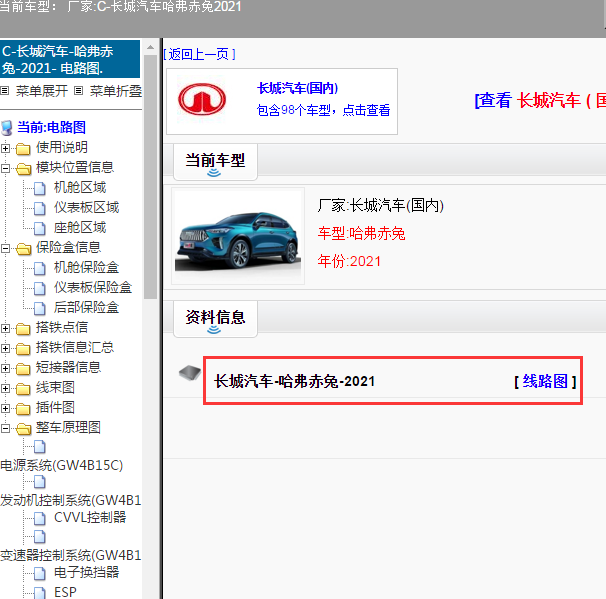Click the folder icon of 搭铁信息汇总
The width and height of the screenshot is (606, 599).
[23, 349]
